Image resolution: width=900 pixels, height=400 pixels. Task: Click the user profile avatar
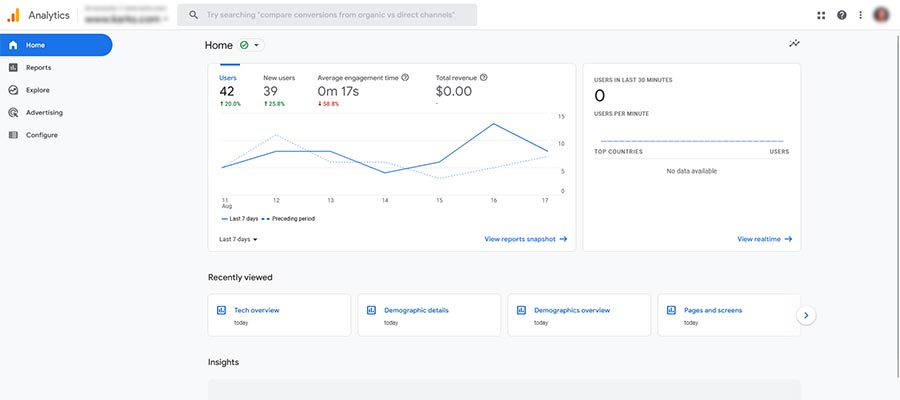(881, 15)
